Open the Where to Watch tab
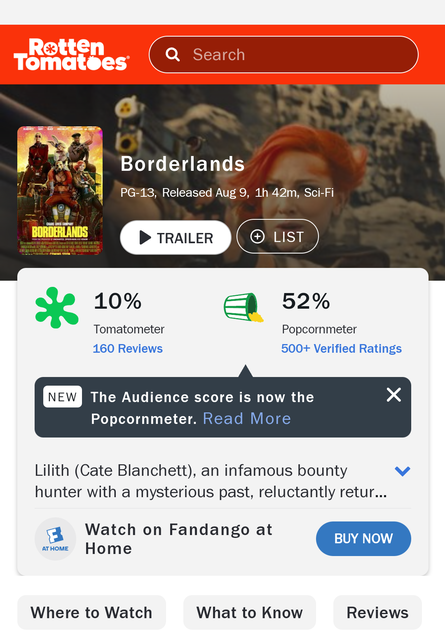445x640 pixels. [x=91, y=612]
